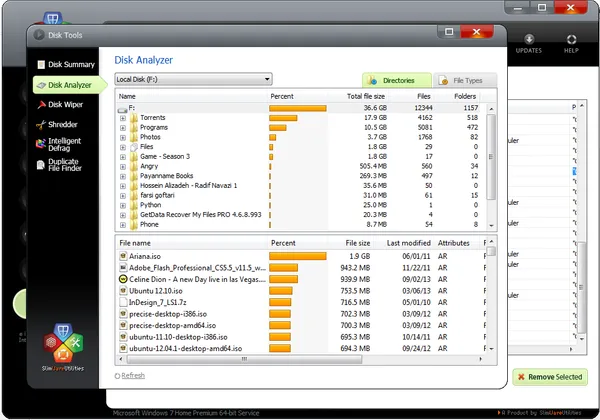Expand the Files folder node

click(123, 147)
